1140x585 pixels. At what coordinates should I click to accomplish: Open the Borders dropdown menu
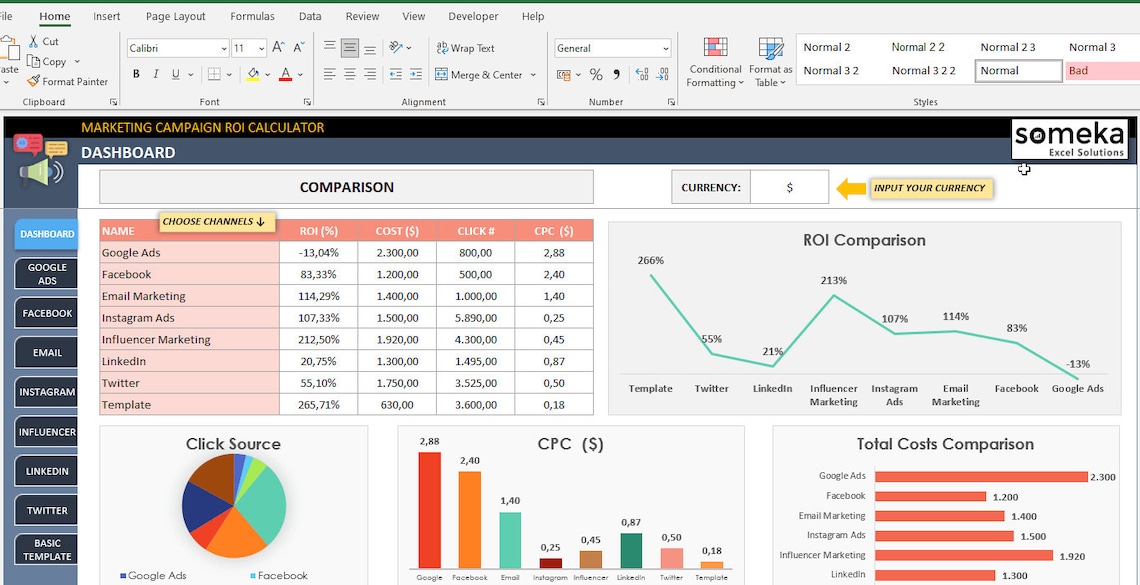pos(229,74)
